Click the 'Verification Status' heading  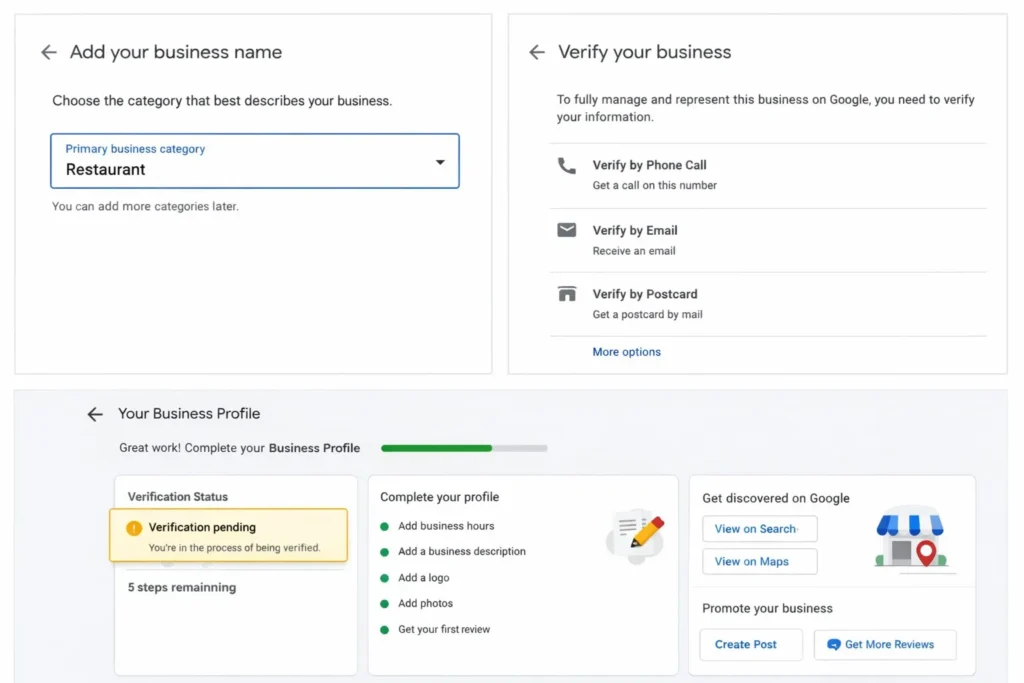(x=178, y=497)
